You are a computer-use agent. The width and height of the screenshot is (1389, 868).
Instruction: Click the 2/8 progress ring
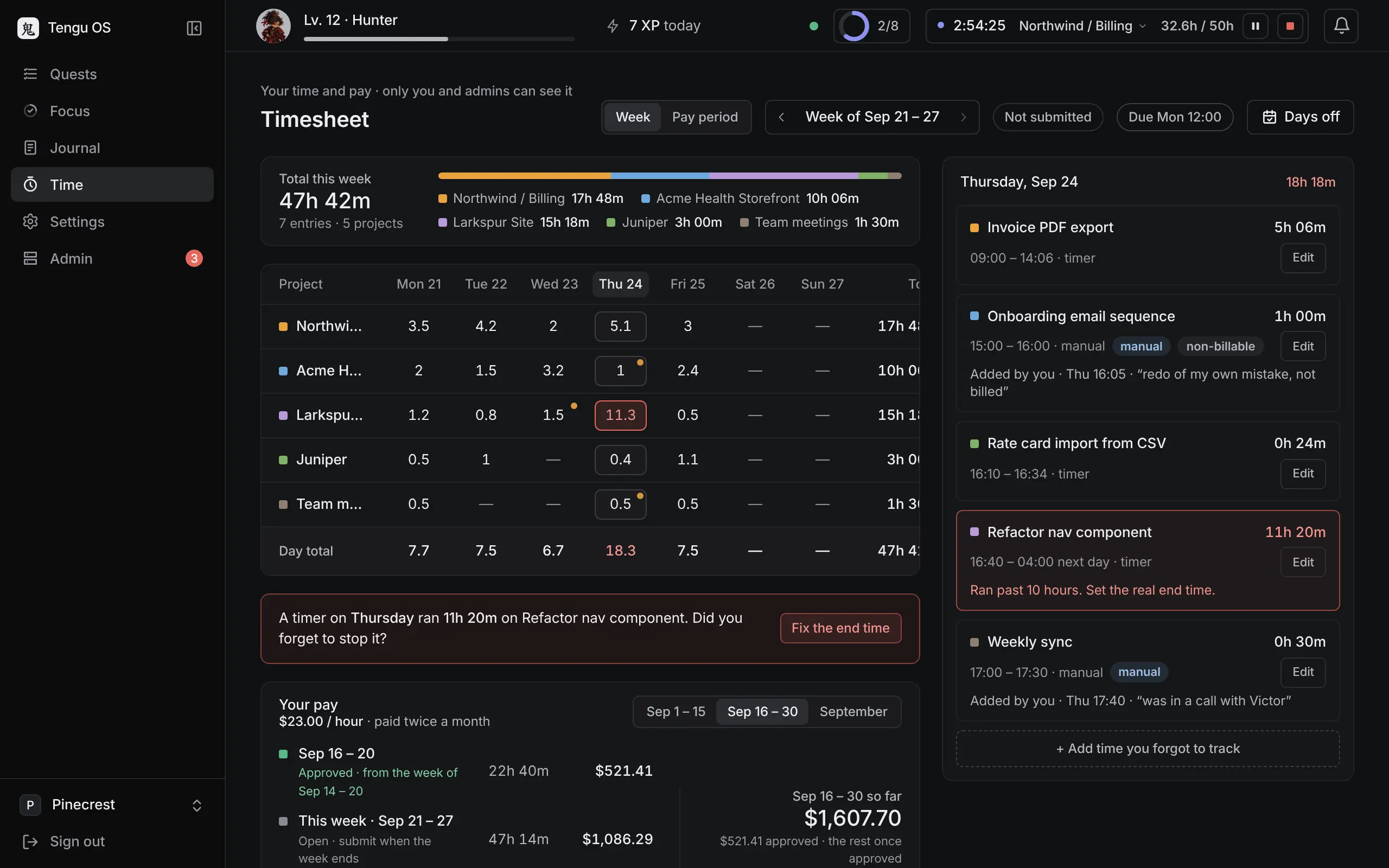(x=853, y=26)
